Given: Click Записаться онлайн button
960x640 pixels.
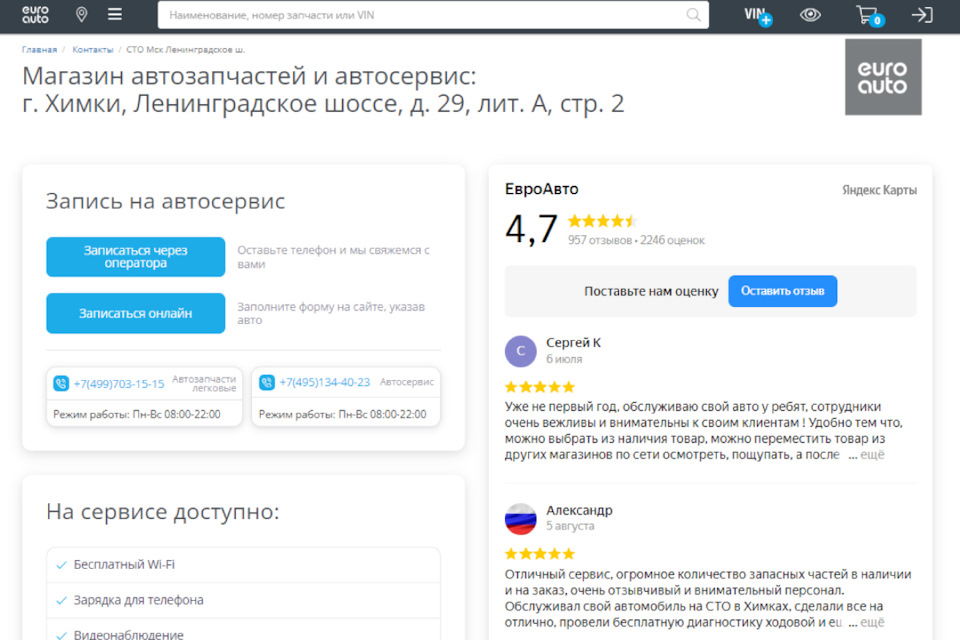Looking at the screenshot, I should pyautogui.click(x=135, y=313).
